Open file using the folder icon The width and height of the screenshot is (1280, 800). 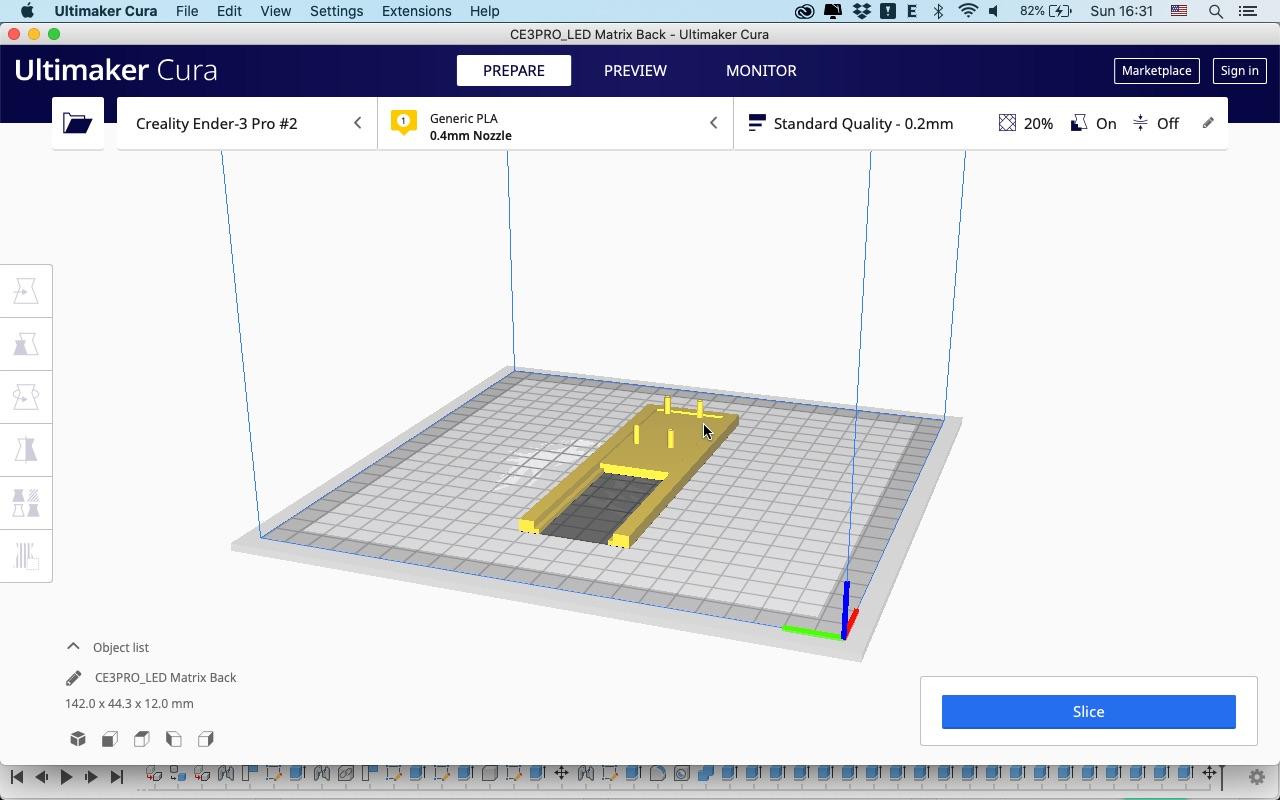tap(78, 123)
